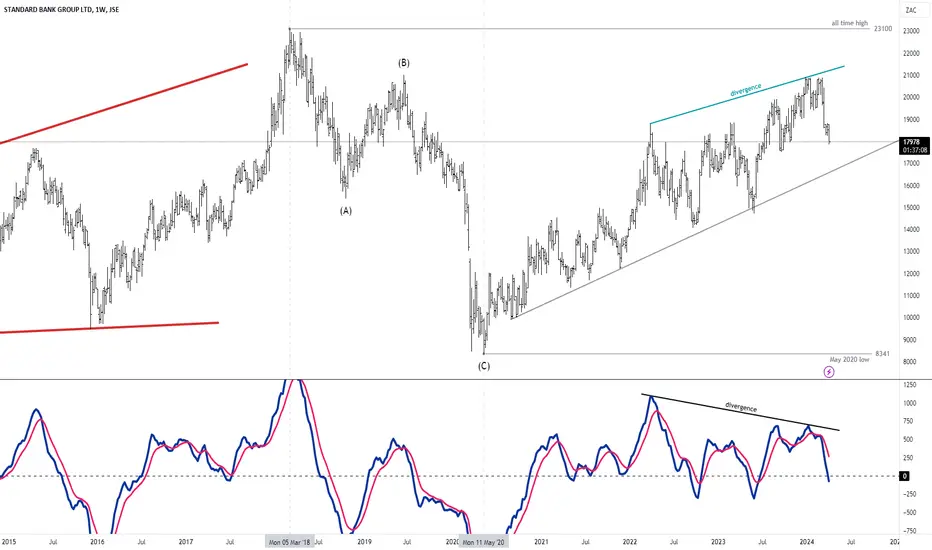Select the 'all time high' text label
The height and width of the screenshot is (550, 932).
point(849,23)
